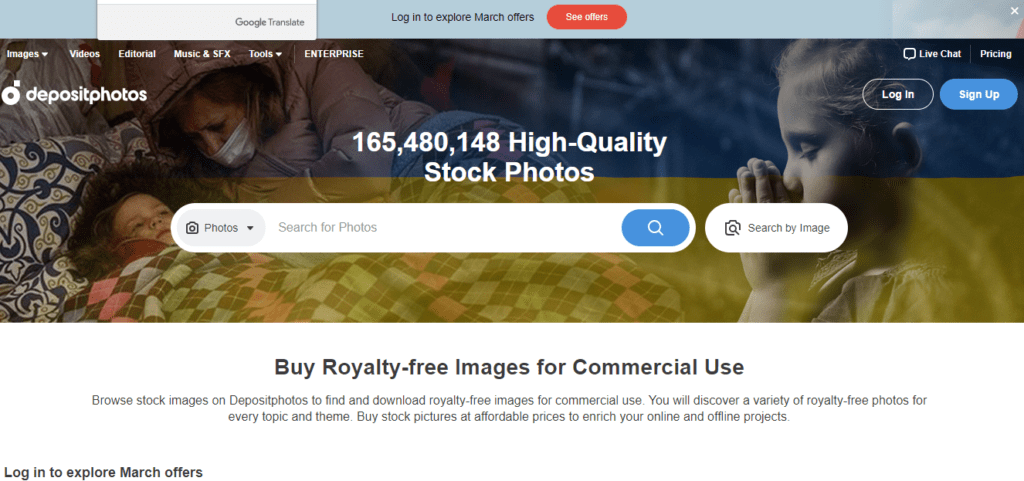This screenshot has width=1024, height=481.
Task: Close the March offers banner
Action: pyautogui.click(x=1014, y=10)
